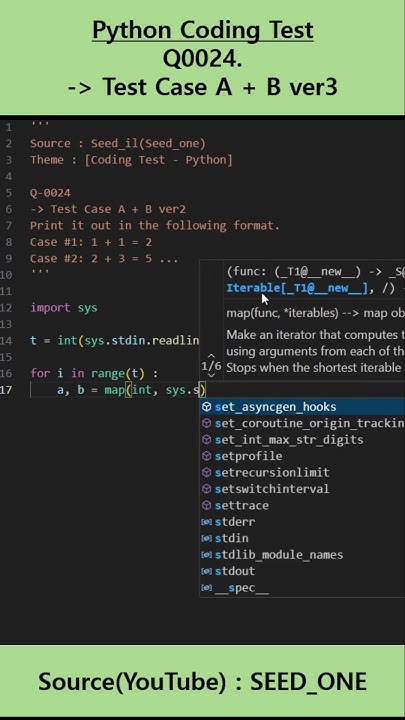Select set_asyncgen_hooks autocomplete suggestion
405x720 pixels.
tap(303, 407)
